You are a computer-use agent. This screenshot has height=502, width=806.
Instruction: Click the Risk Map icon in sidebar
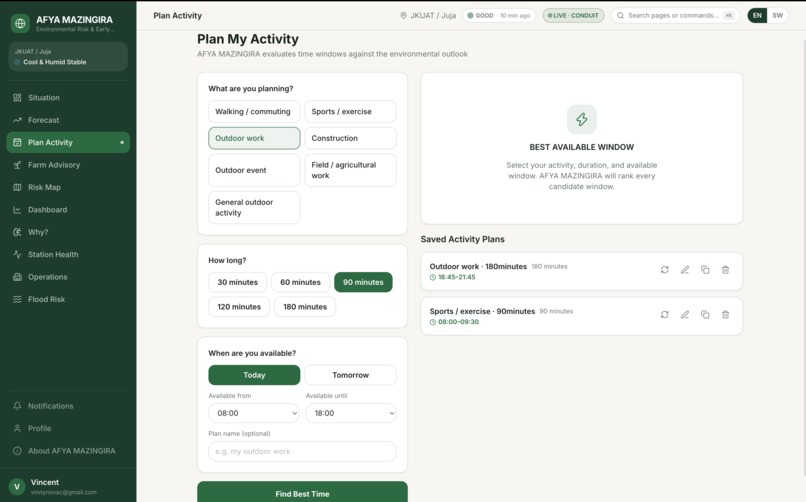pyautogui.click(x=17, y=188)
